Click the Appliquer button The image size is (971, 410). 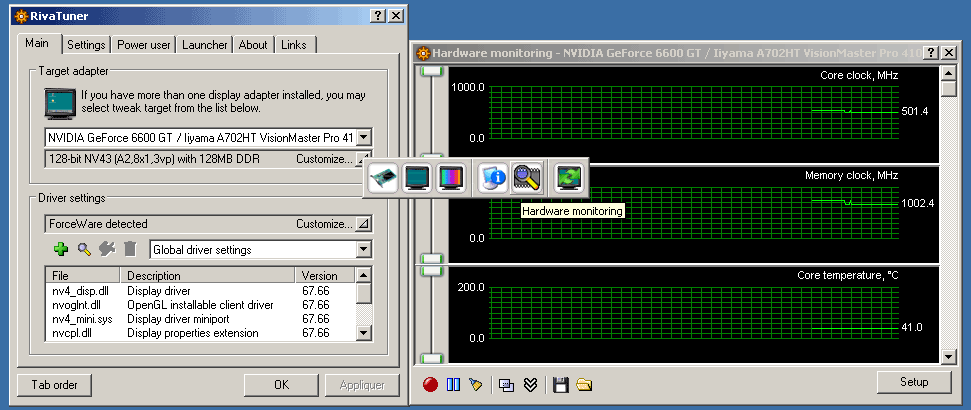pos(362,385)
